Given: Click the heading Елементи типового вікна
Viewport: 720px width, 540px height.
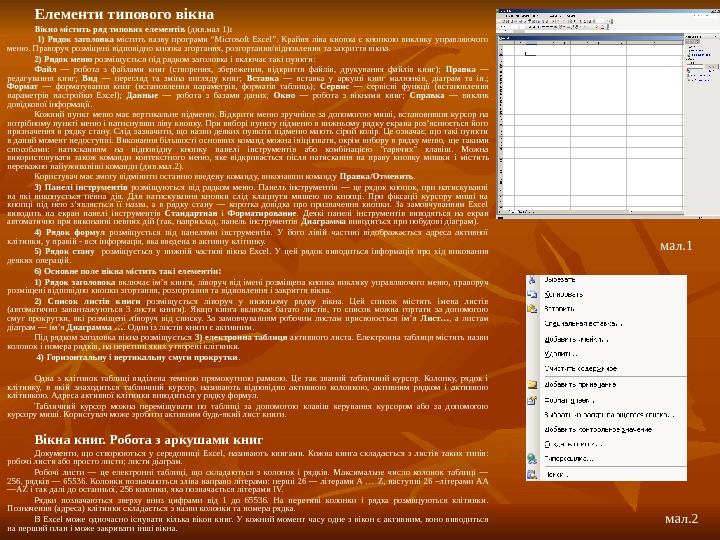Looking at the screenshot, I should click(124, 14).
